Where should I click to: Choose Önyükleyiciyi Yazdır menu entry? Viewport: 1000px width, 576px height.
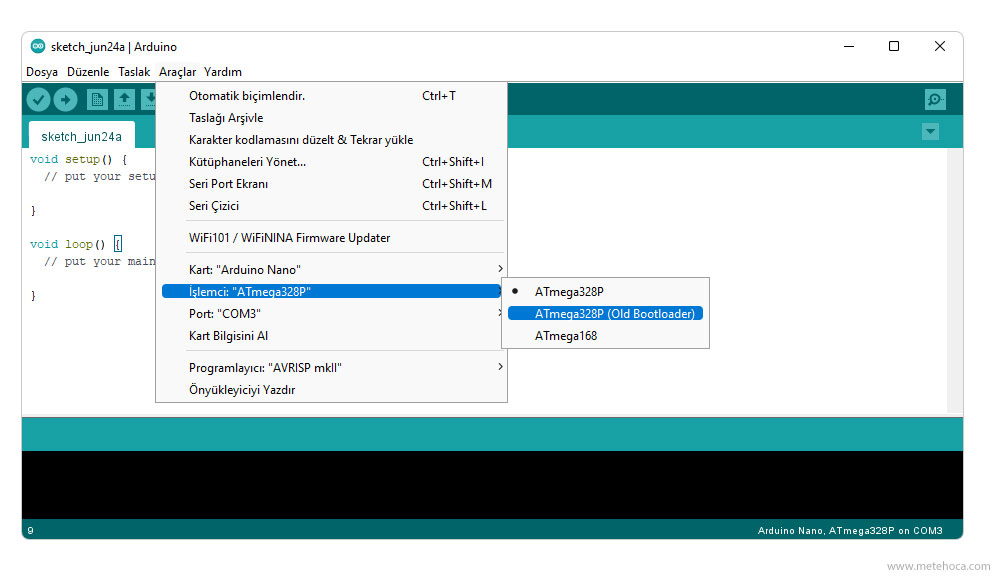[x=332, y=390]
